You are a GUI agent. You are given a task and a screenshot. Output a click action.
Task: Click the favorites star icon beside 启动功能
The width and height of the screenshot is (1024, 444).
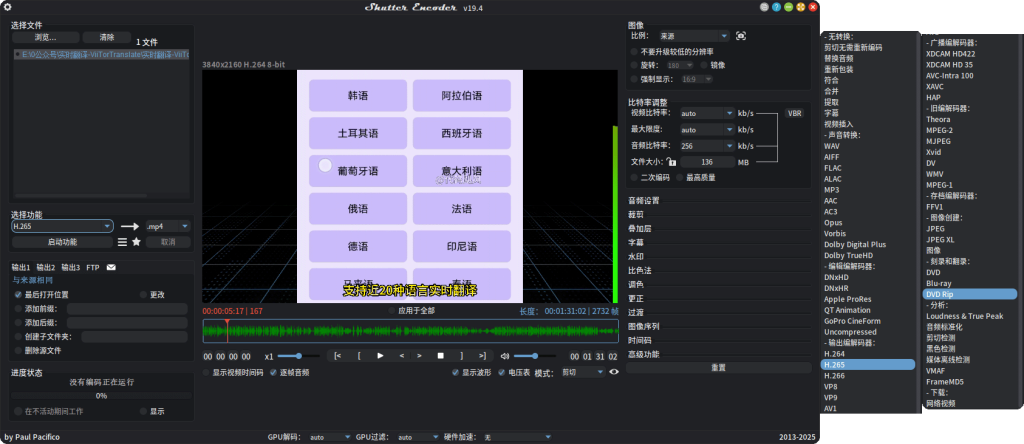tap(136, 242)
